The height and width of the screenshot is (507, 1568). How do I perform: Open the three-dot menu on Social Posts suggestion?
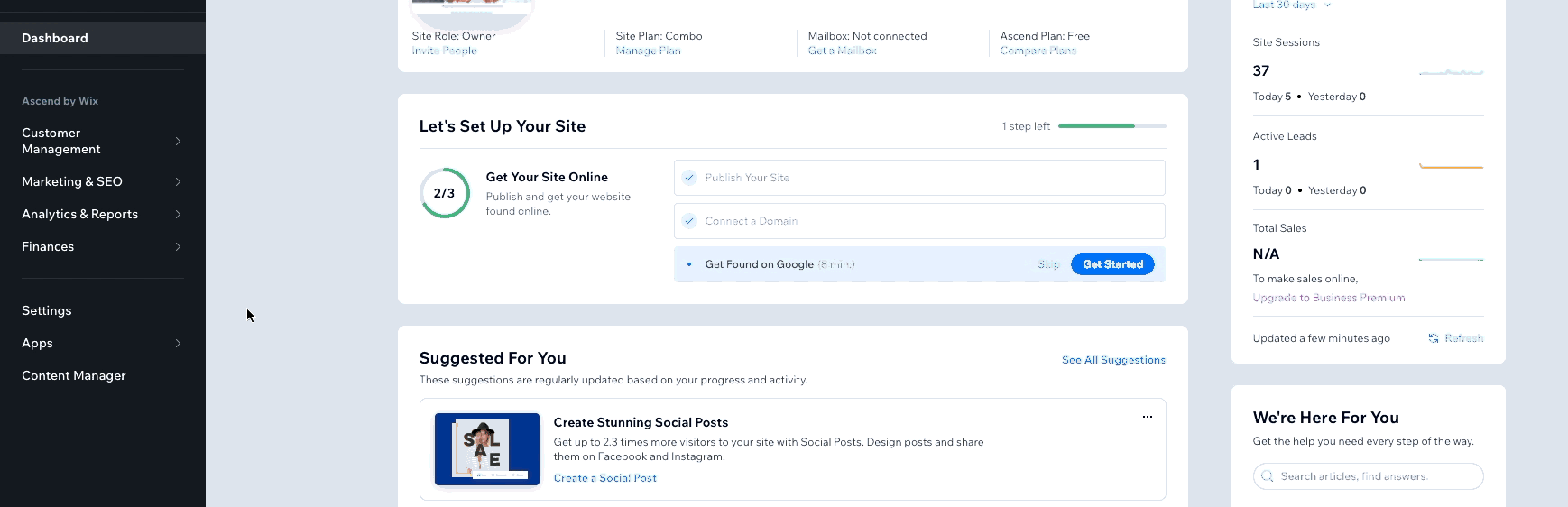coord(1148,417)
